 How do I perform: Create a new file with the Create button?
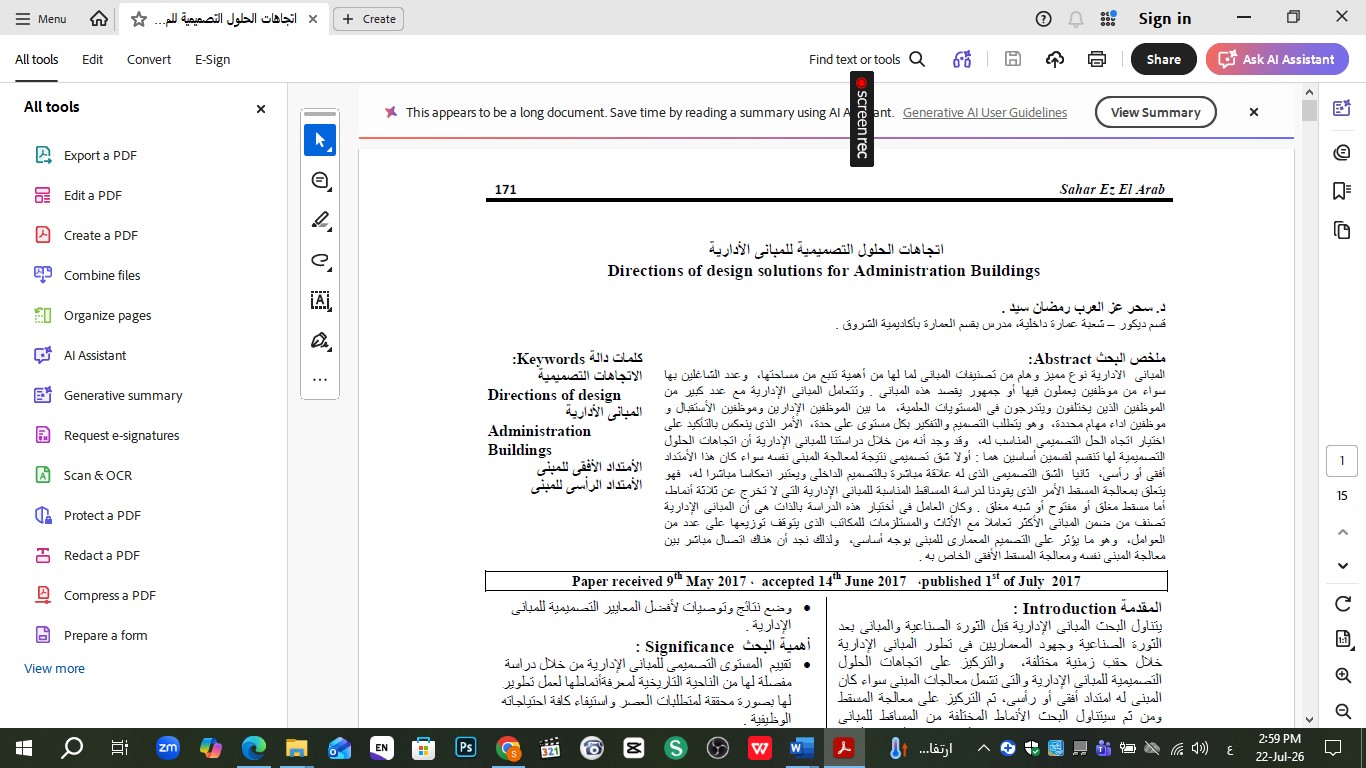pyautogui.click(x=369, y=19)
